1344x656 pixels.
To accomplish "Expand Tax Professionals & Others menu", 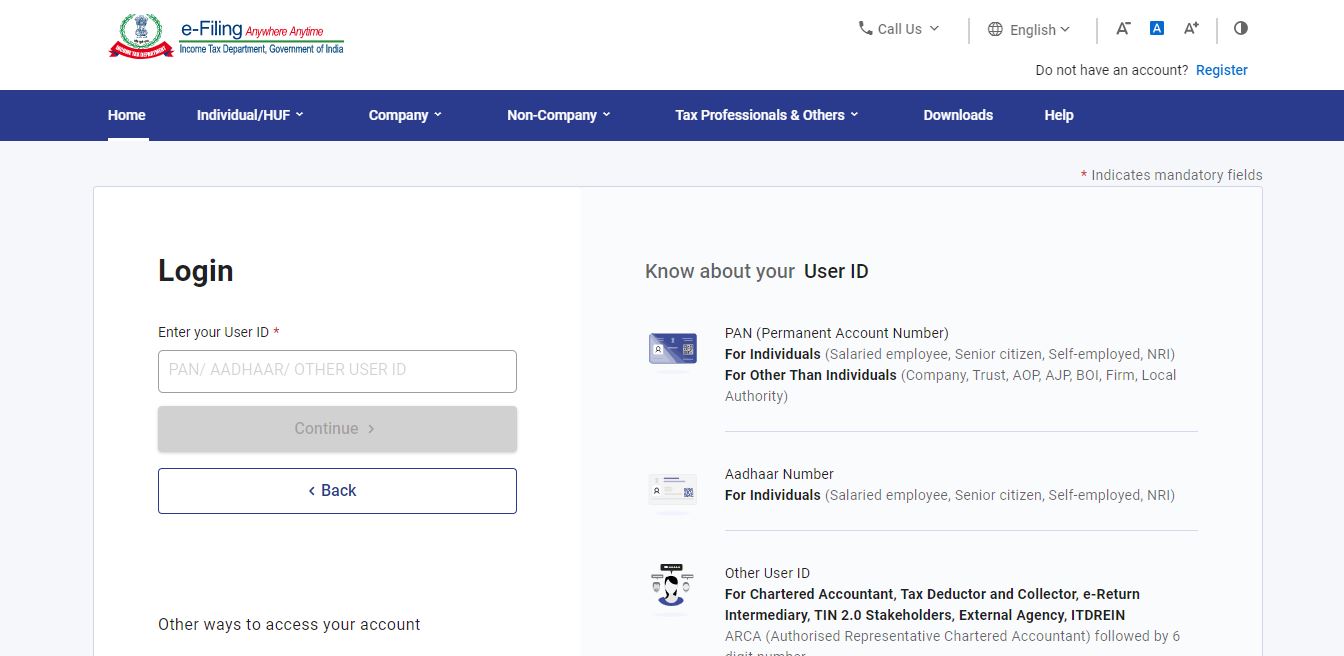I will click(x=766, y=115).
